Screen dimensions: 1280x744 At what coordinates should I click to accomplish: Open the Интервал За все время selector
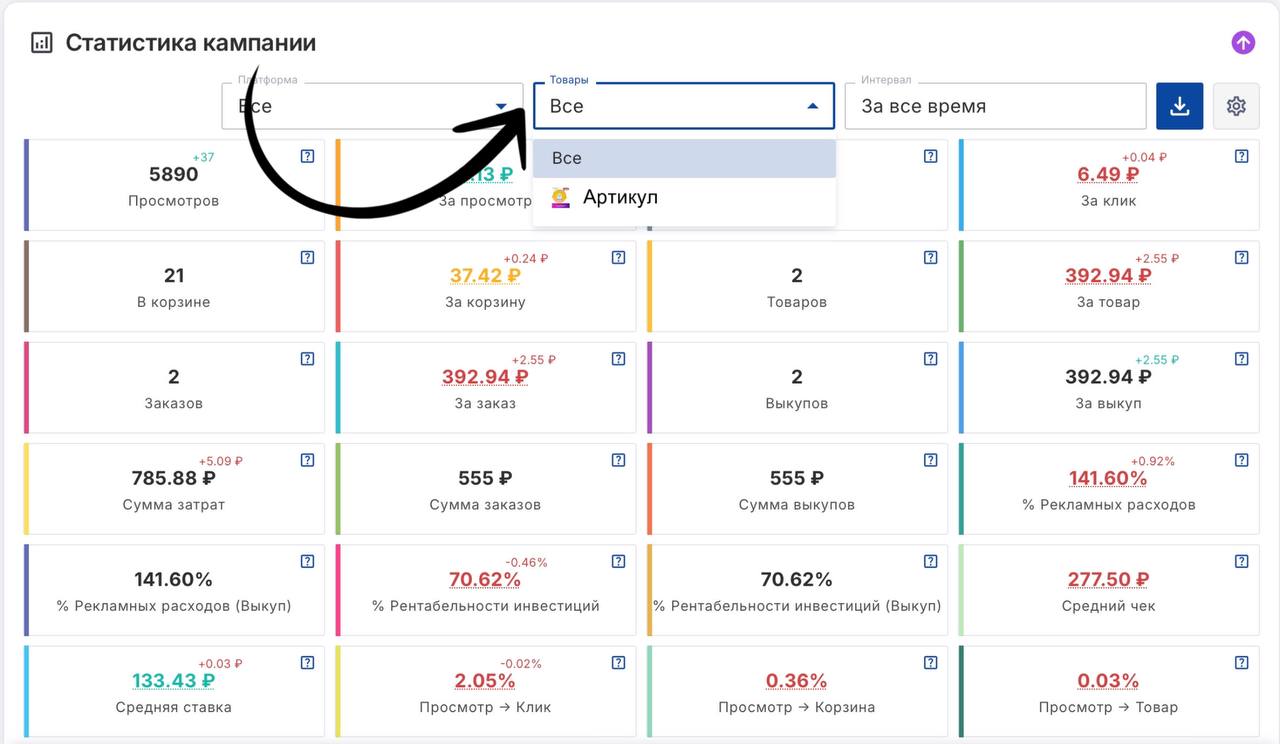[994, 106]
